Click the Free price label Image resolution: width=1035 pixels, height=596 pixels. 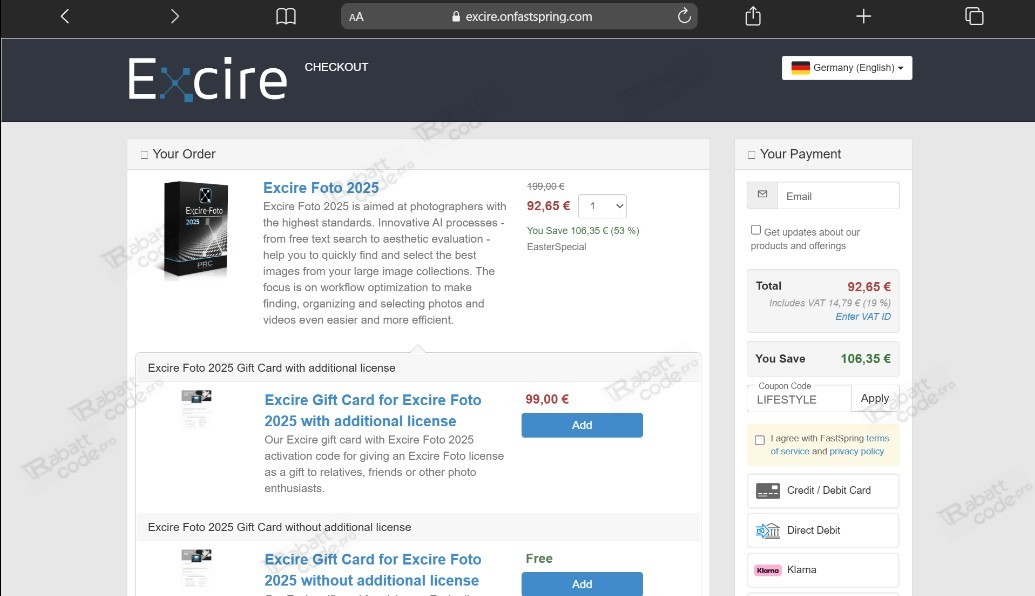[539, 558]
